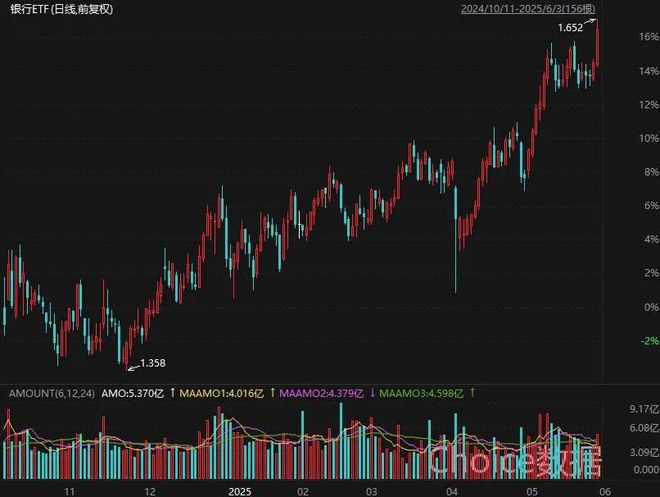Click the Choice数据 watermark logo
The image size is (660, 497).
coord(515,461)
